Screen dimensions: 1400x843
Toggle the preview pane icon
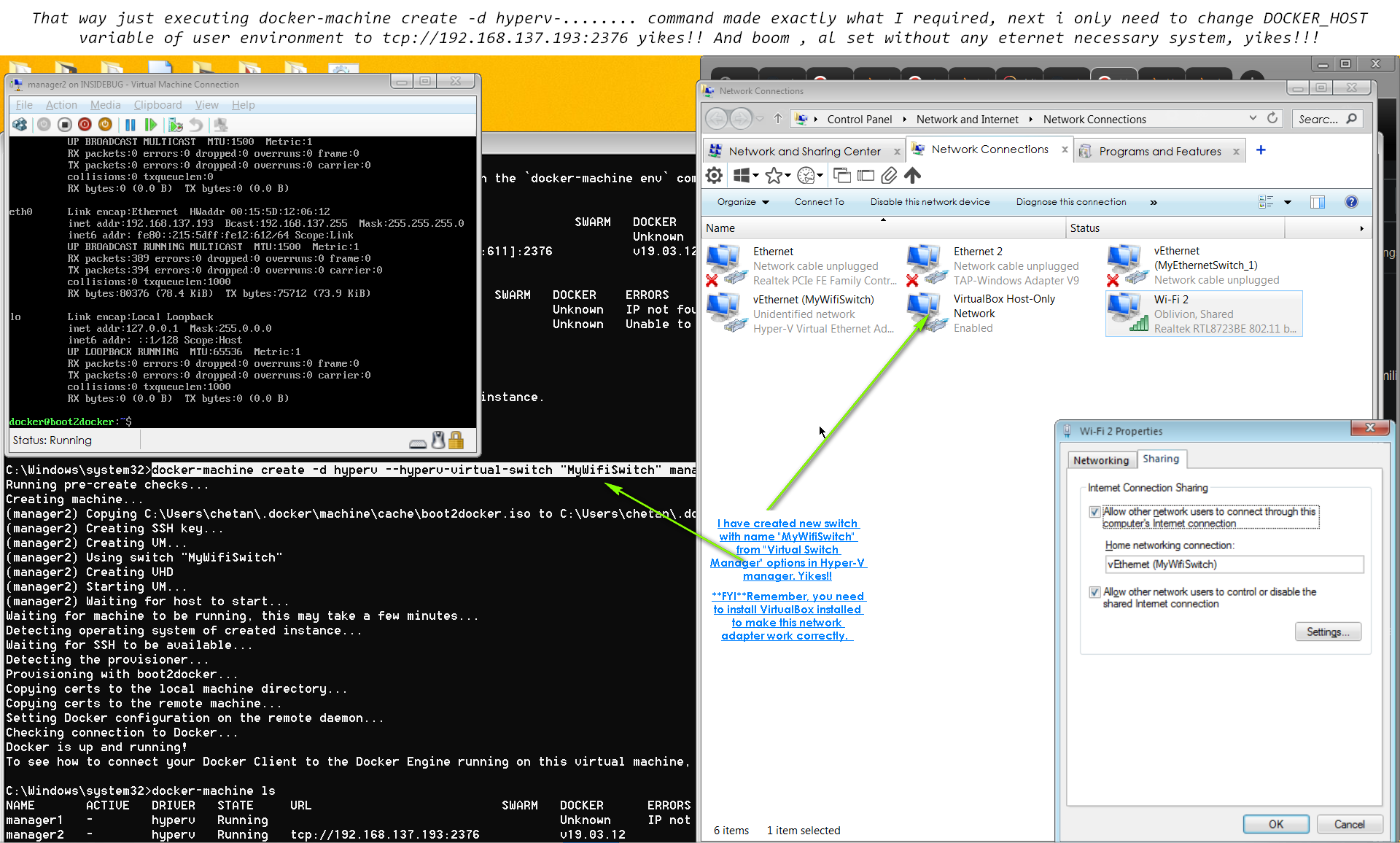pos(1318,202)
